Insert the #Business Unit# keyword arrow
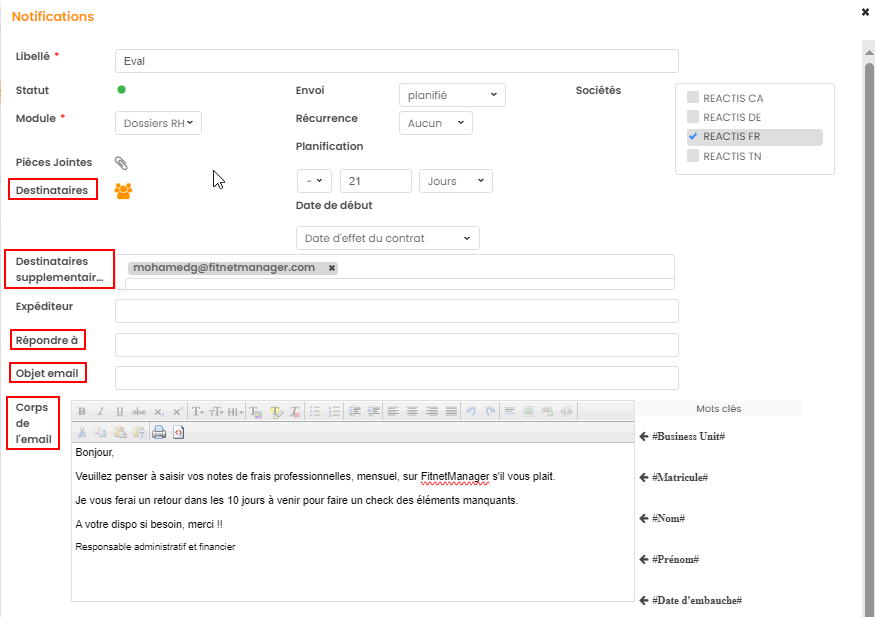Image resolution: width=875 pixels, height=617 pixels. tap(644, 437)
